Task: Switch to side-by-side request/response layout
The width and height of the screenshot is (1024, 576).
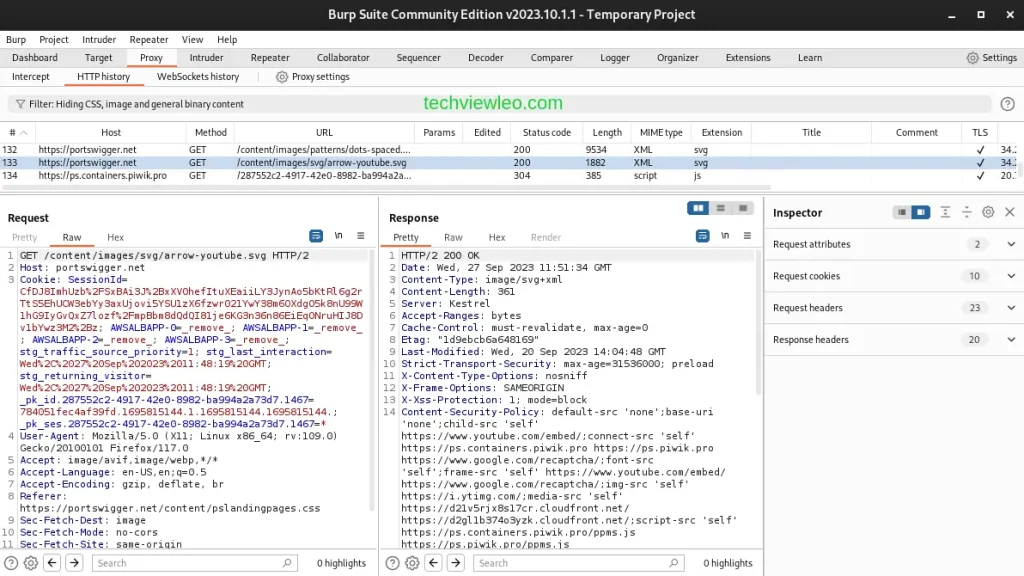Action: tap(699, 208)
